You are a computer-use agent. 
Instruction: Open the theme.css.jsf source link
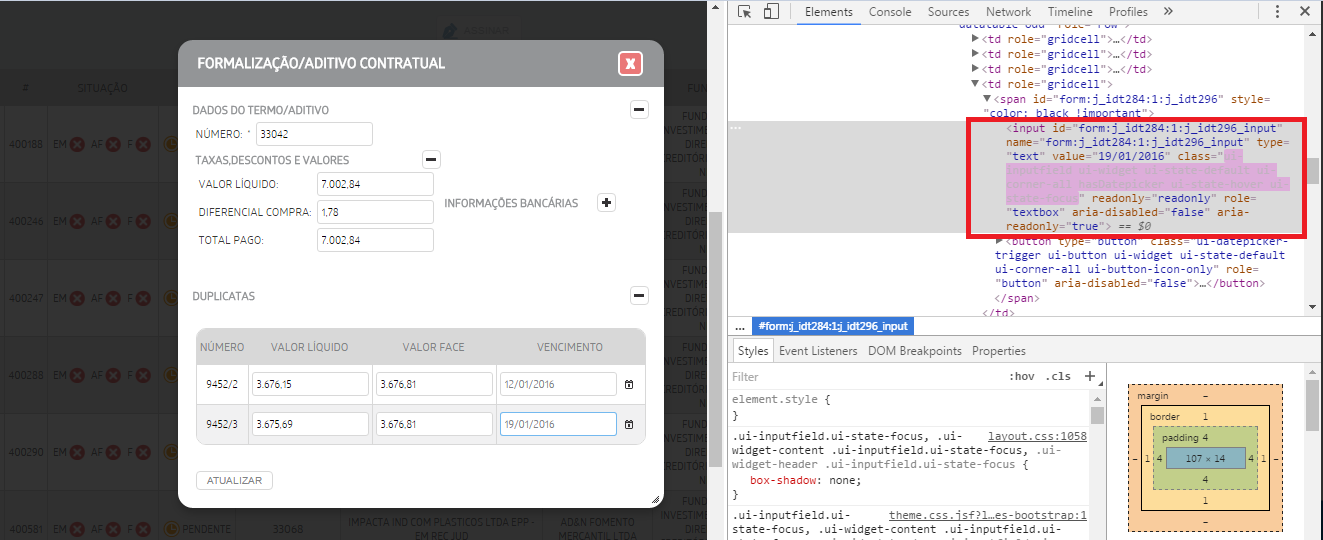click(x=988, y=515)
